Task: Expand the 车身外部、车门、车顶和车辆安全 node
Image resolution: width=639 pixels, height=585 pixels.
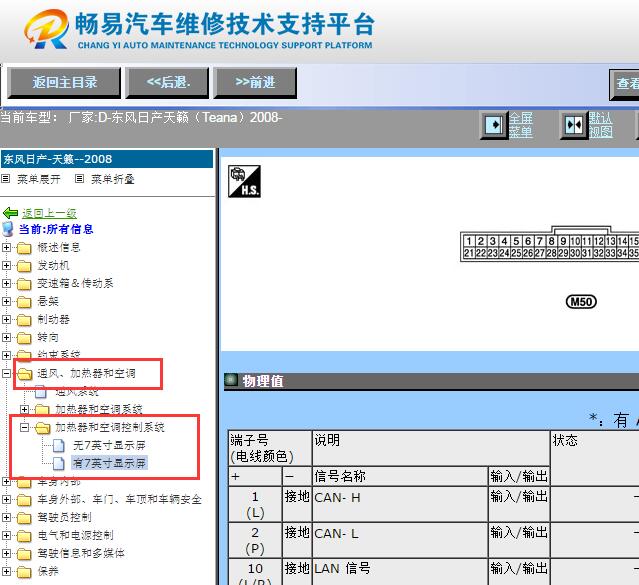Action: tap(6, 499)
